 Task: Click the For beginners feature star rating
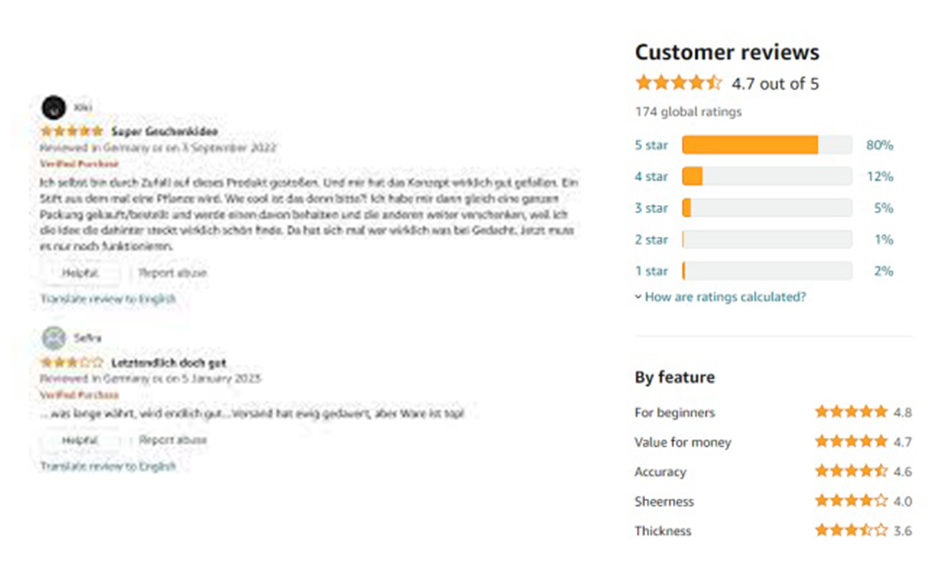click(851, 412)
